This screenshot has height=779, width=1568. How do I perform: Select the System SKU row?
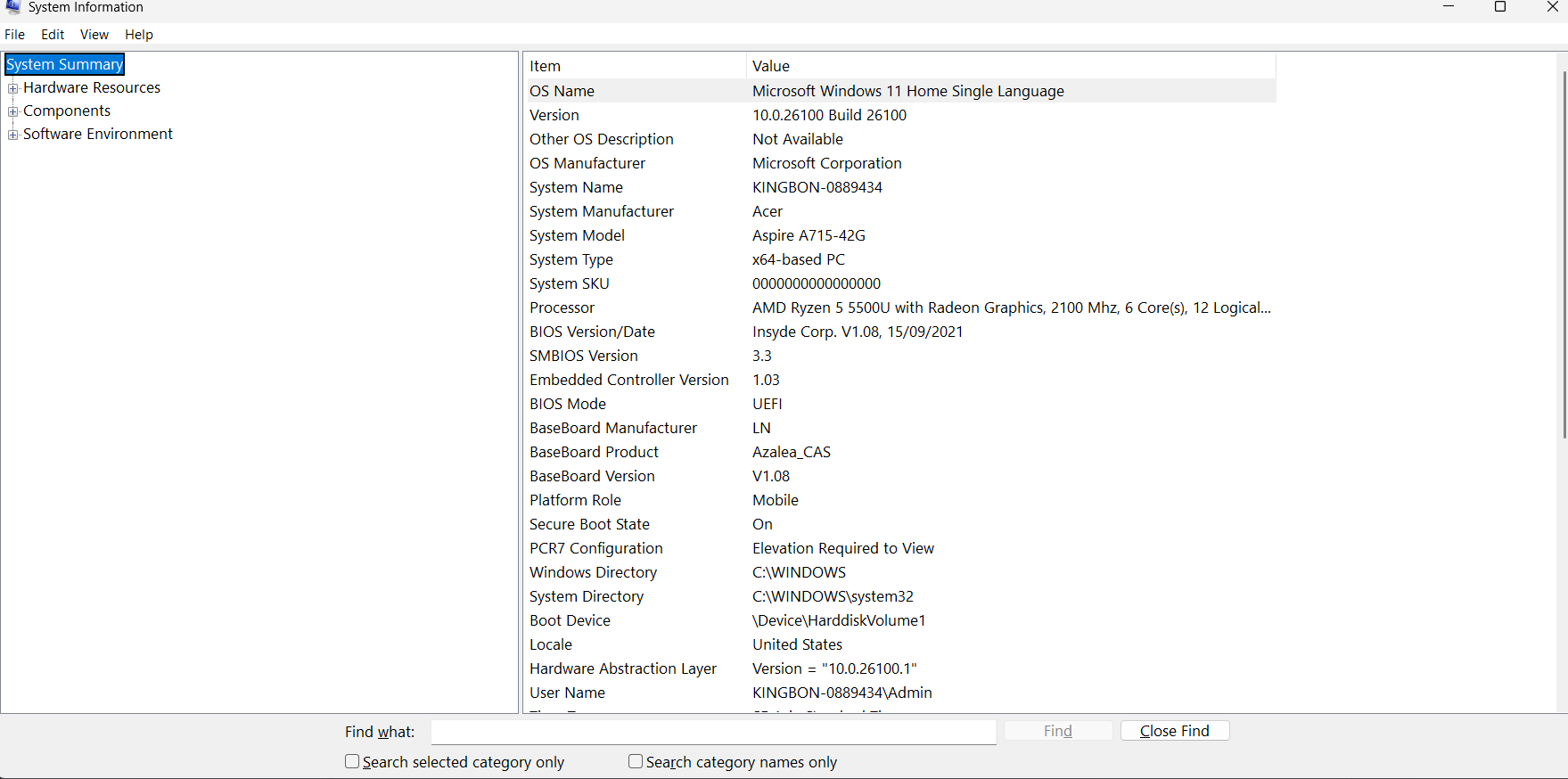[901, 283]
